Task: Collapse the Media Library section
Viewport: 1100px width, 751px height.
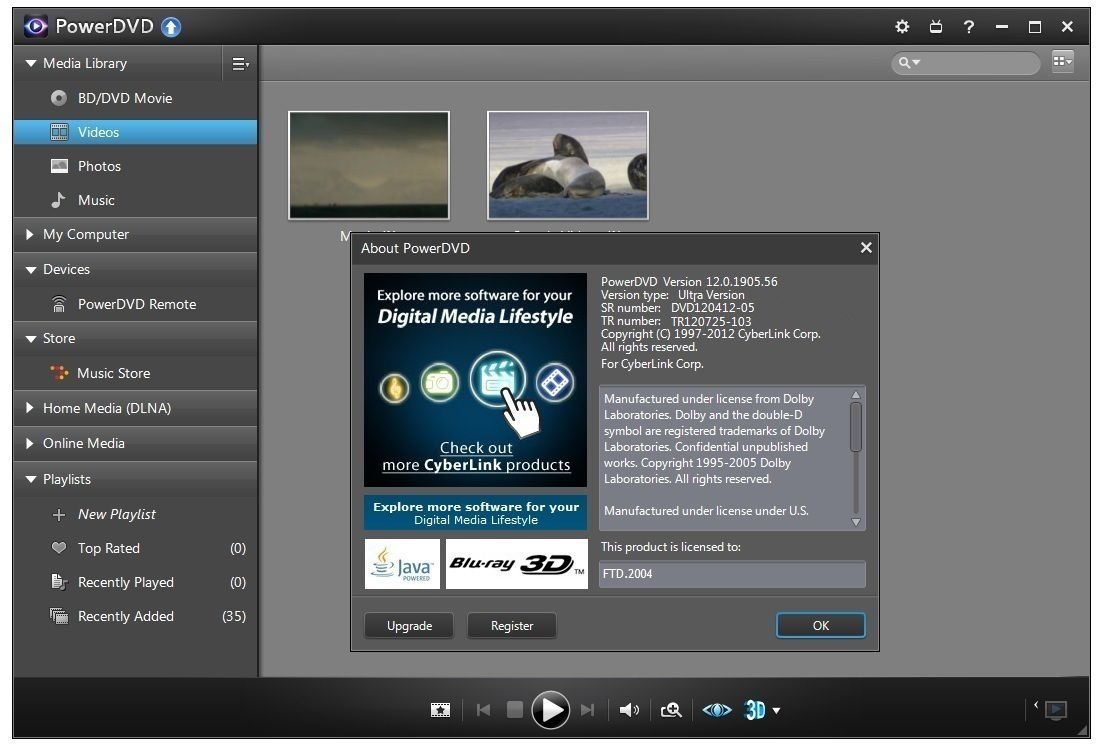Action: [x=30, y=63]
